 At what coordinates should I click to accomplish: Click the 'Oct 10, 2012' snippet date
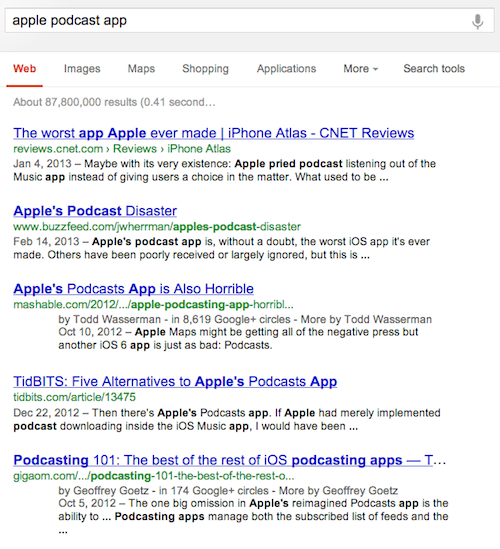point(90,332)
